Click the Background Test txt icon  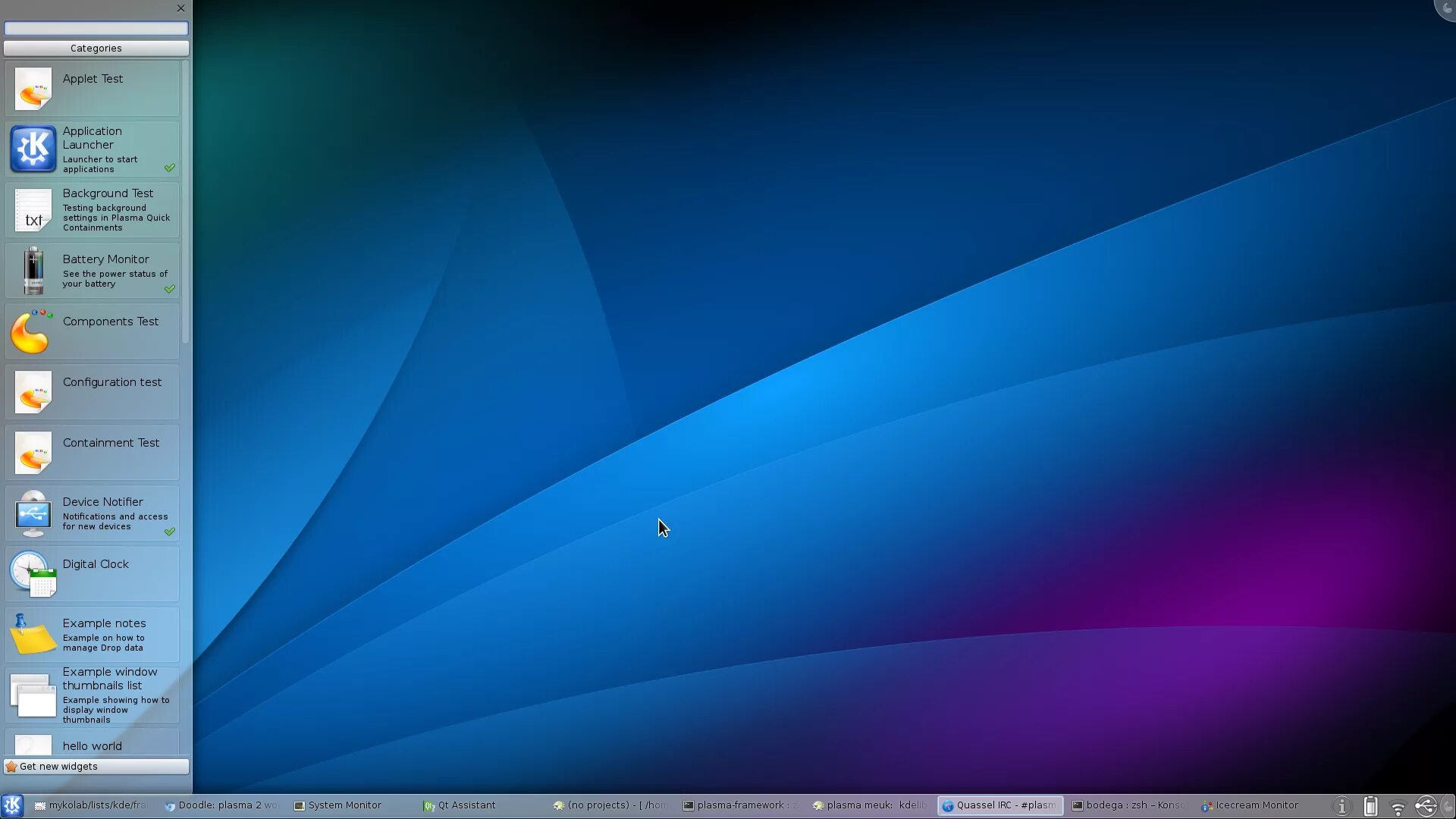33,210
